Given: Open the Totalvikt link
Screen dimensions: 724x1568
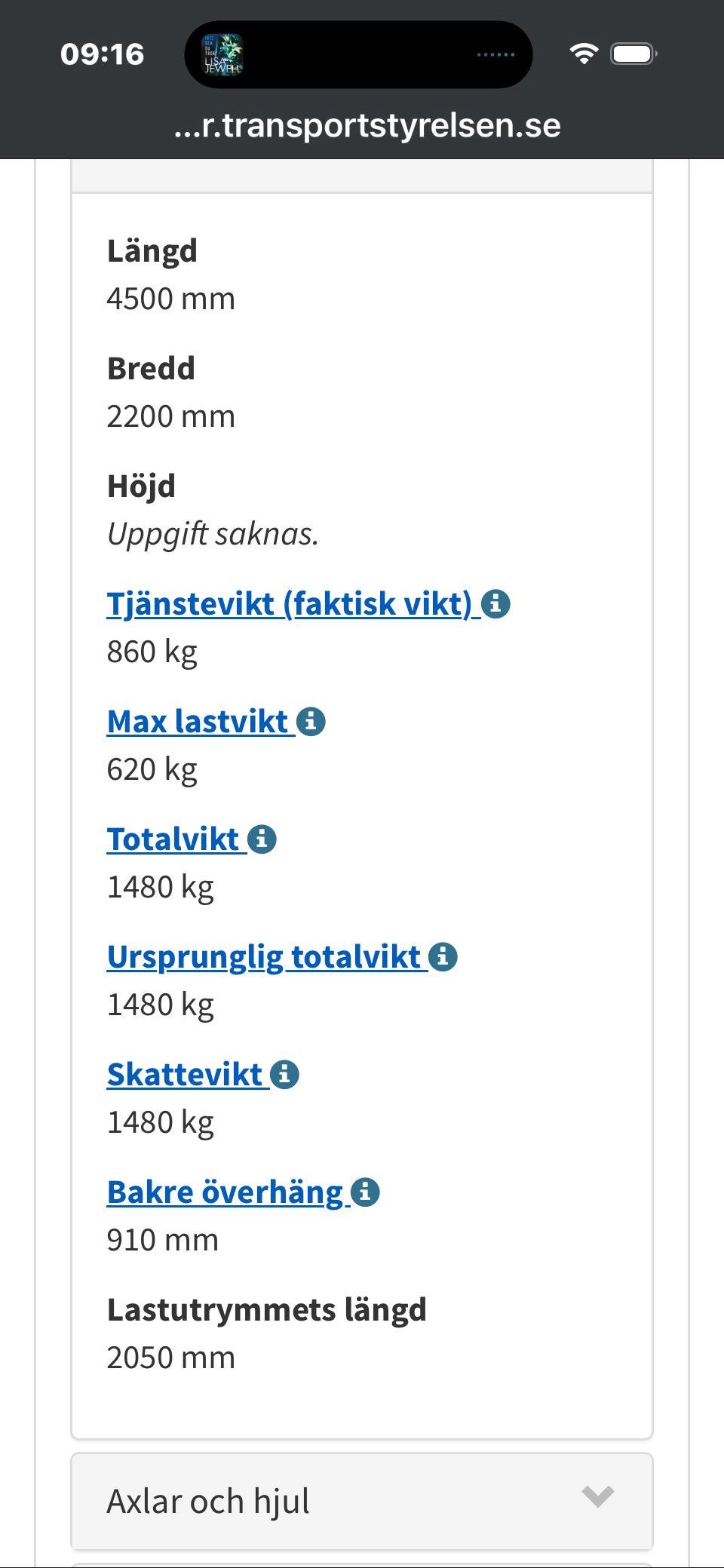Looking at the screenshot, I should coord(173,839).
